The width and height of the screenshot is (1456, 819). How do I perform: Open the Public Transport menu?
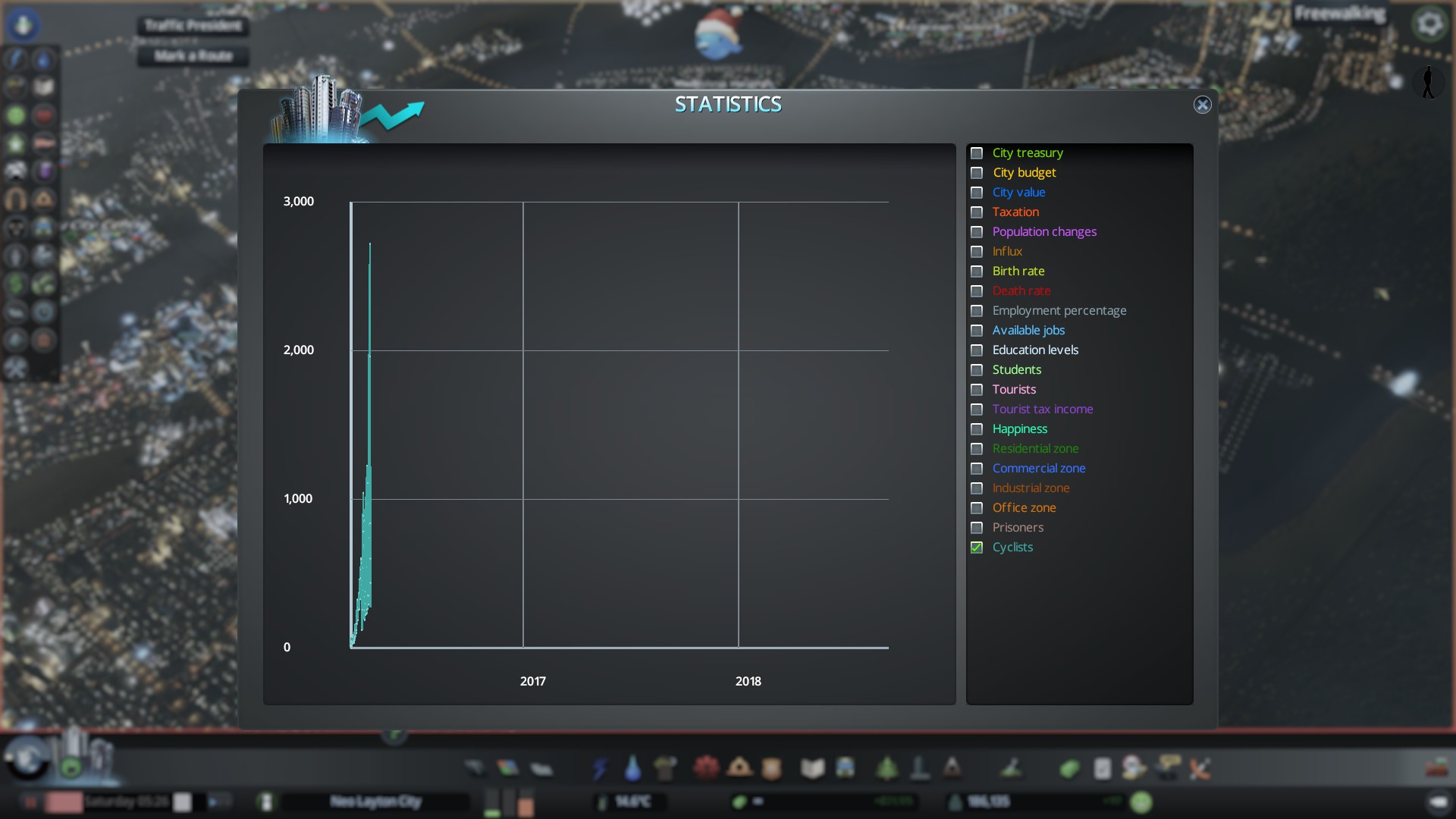846,768
